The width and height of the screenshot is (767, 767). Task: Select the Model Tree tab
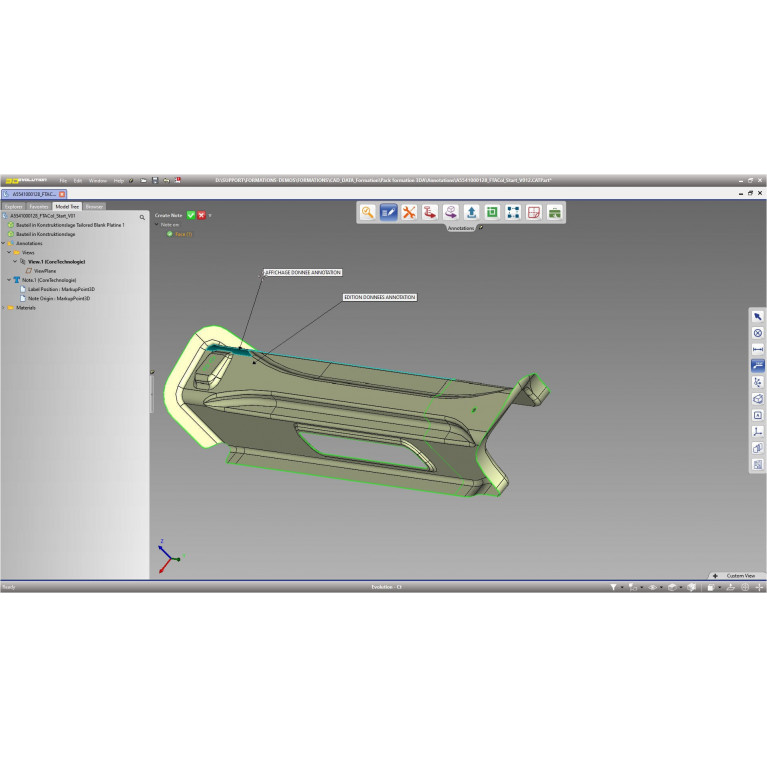(x=67, y=206)
